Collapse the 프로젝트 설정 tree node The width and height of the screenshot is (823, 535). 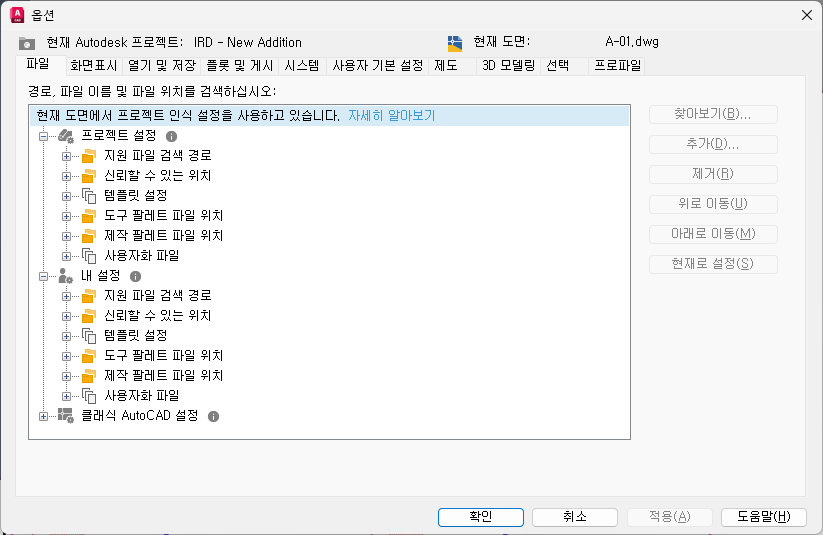44,137
